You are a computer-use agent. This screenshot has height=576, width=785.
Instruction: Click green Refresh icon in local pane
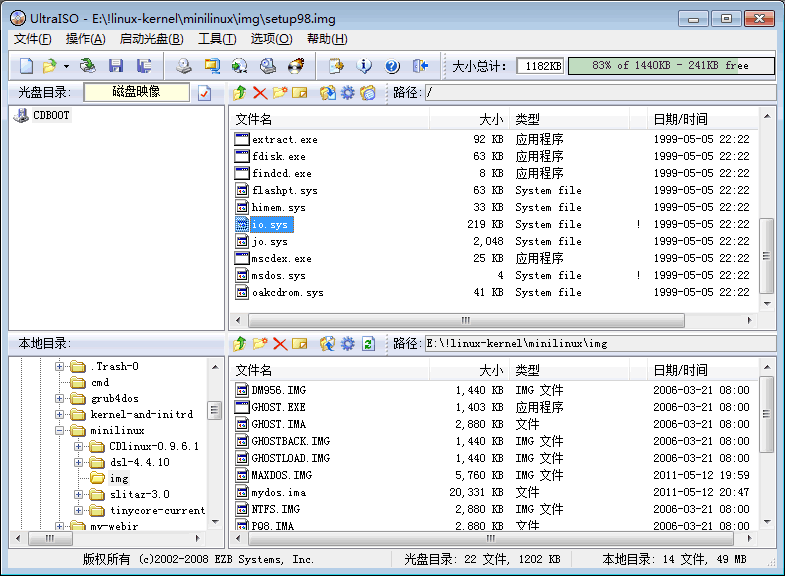[368, 344]
